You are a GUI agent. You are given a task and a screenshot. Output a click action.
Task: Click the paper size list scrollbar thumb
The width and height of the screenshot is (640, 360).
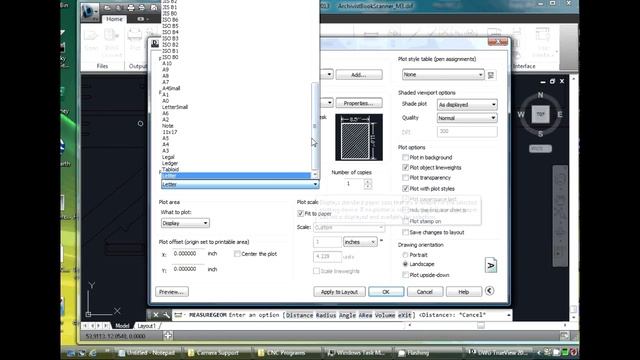(x=314, y=126)
